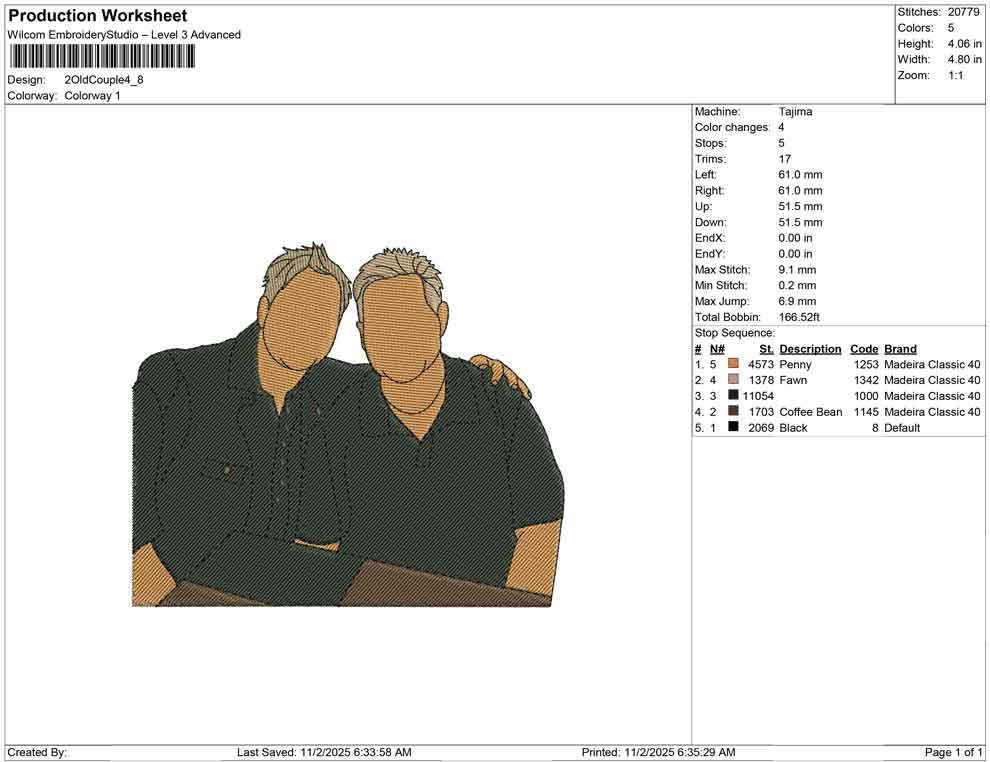Click the Fawn color swatch
This screenshot has height=762, width=990.
tap(733, 379)
